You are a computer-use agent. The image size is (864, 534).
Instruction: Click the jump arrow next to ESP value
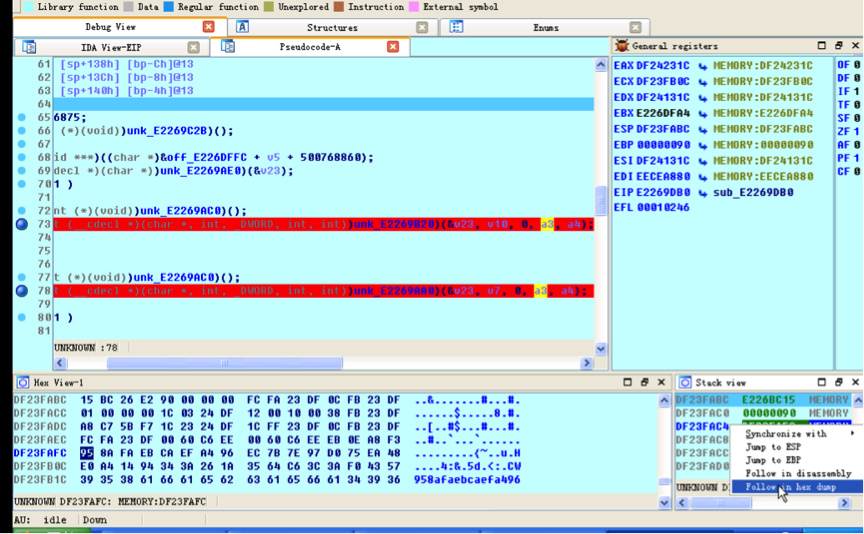(x=703, y=130)
